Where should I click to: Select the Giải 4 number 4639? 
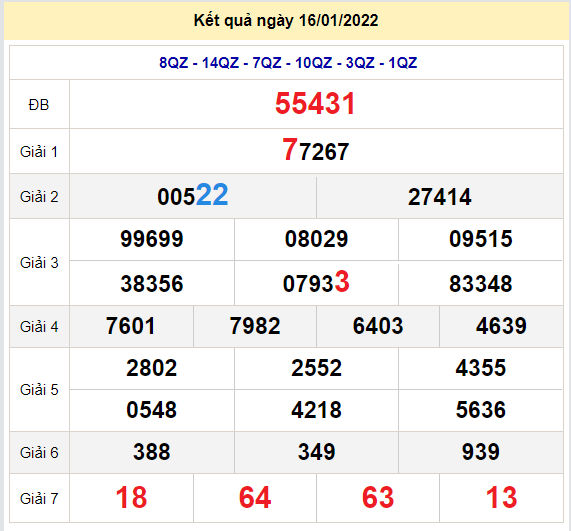coord(501,326)
